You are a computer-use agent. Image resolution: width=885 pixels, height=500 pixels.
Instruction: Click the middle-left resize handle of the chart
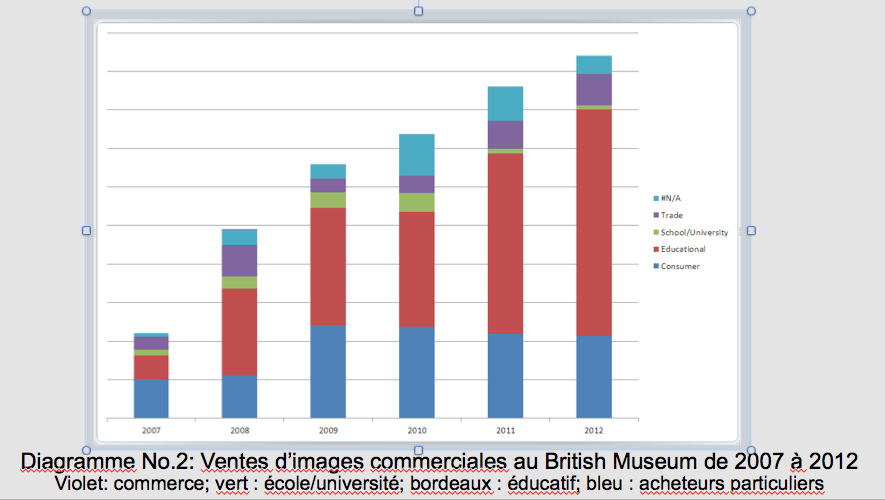86,231
